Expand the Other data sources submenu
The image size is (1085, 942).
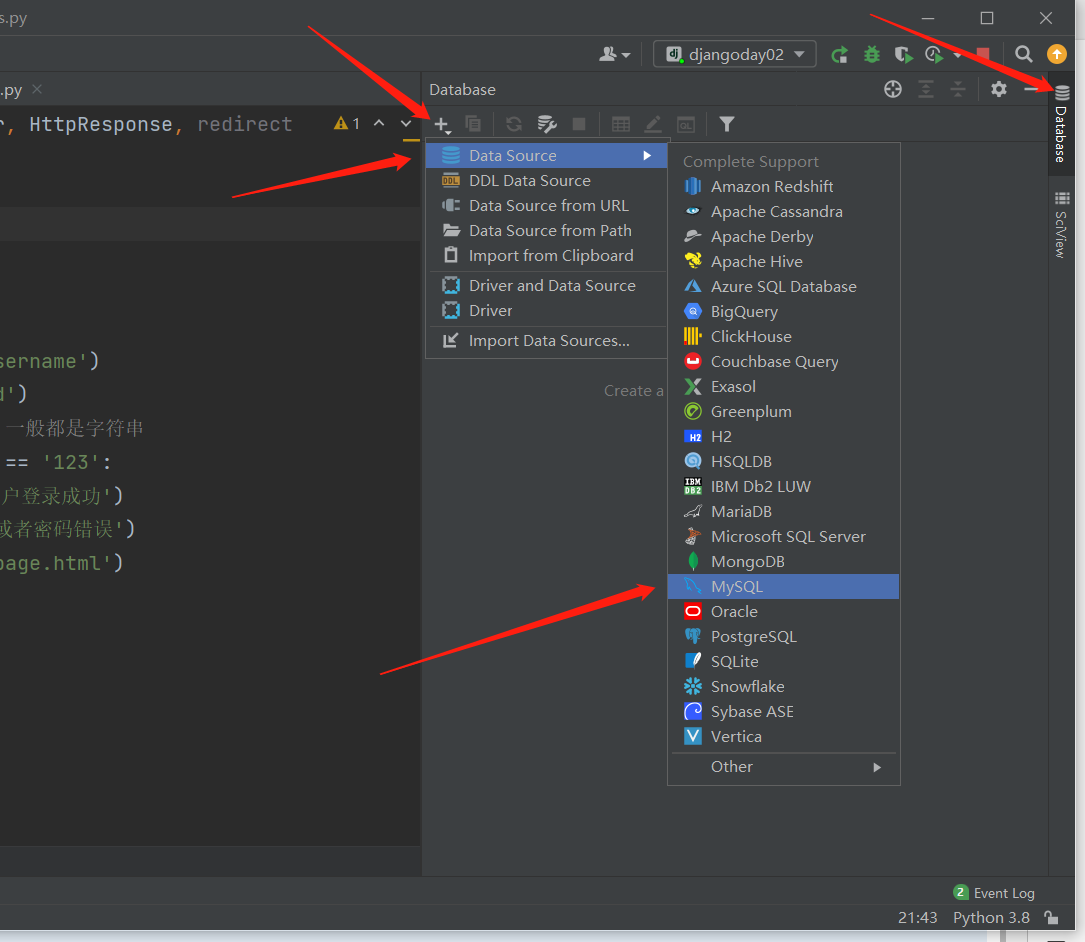coord(783,767)
